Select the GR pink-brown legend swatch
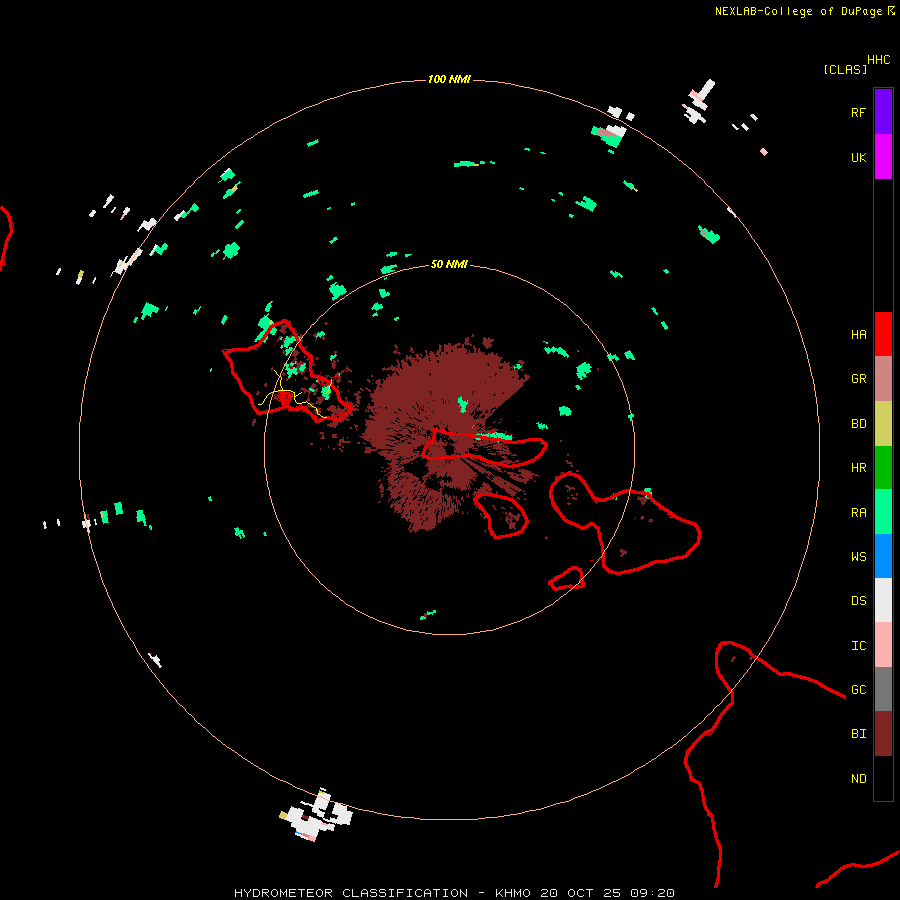900x900 pixels. coord(883,379)
